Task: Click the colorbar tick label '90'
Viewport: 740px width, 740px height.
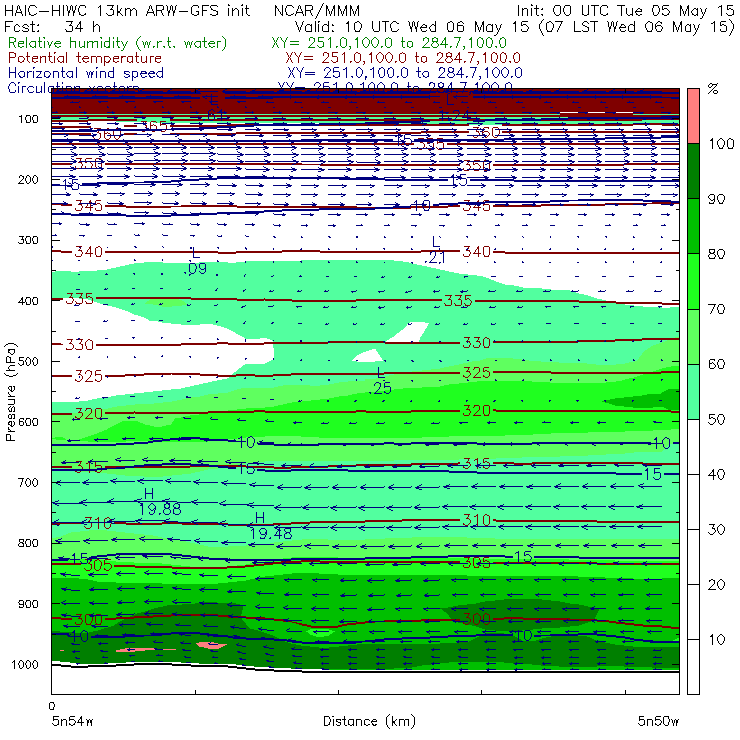Action: (x=716, y=199)
